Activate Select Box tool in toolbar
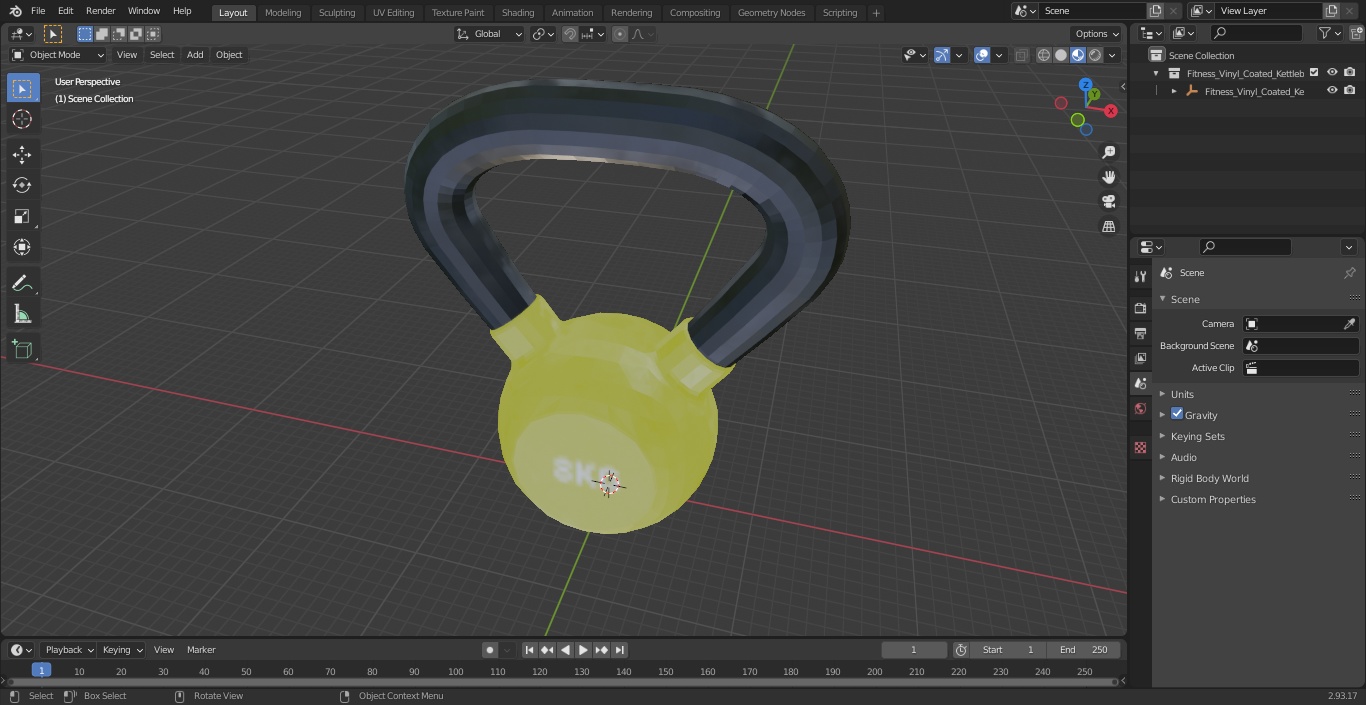The image size is (1366, 705). click(x=22, y=88)
